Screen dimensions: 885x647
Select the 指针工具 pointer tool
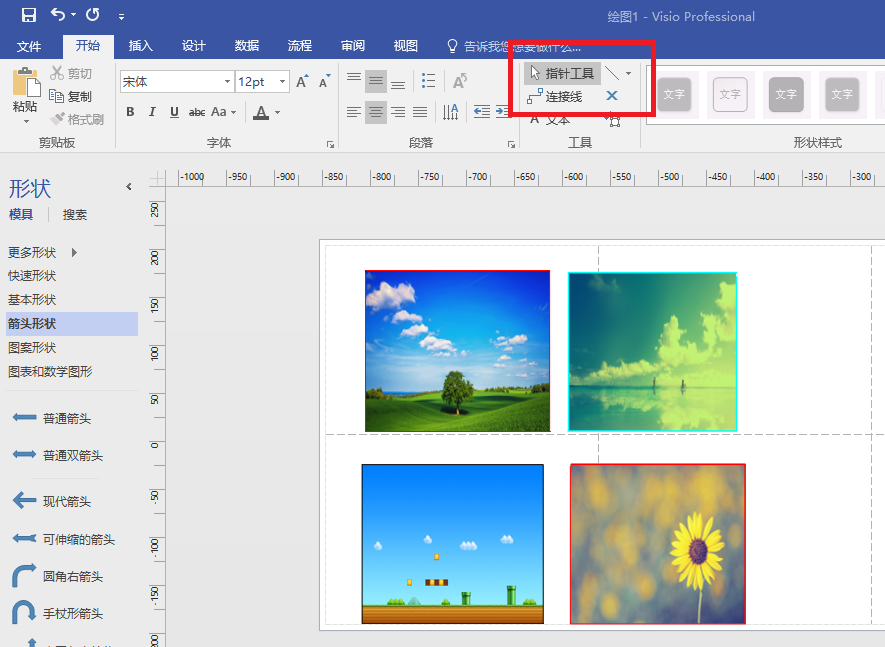click(562, 73)
